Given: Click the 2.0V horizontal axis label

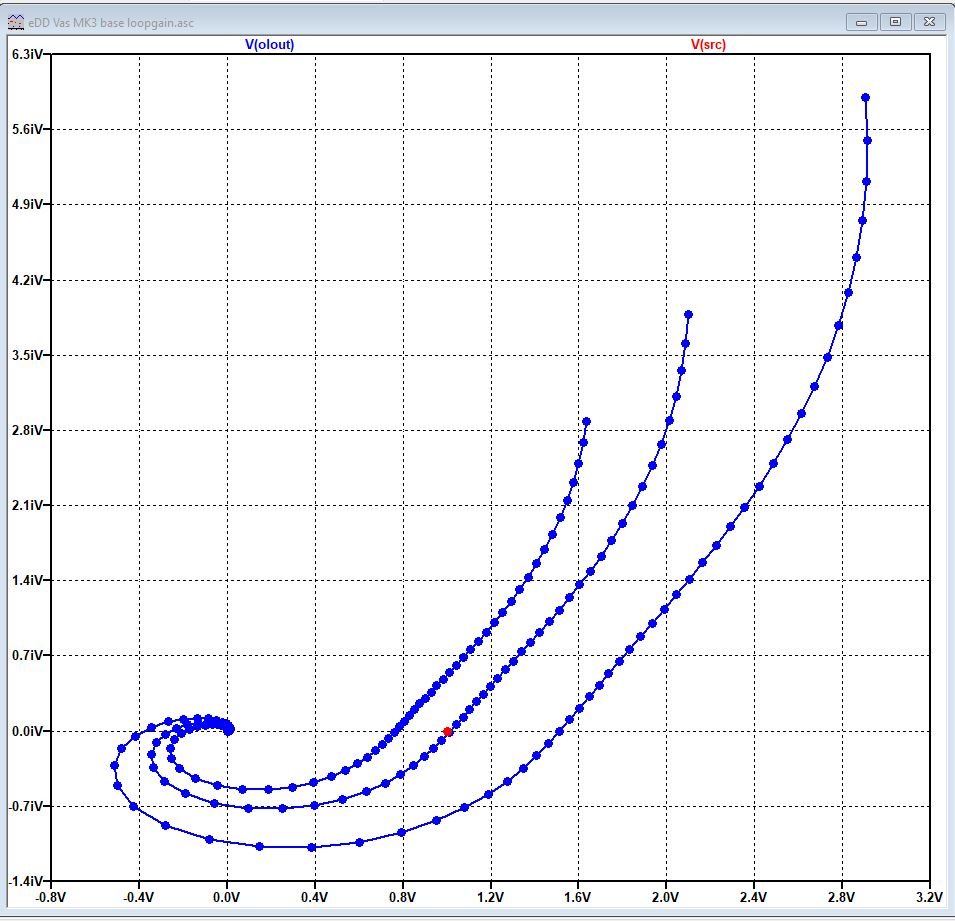Looking at the screenshot, I should (x=666, y=897).
